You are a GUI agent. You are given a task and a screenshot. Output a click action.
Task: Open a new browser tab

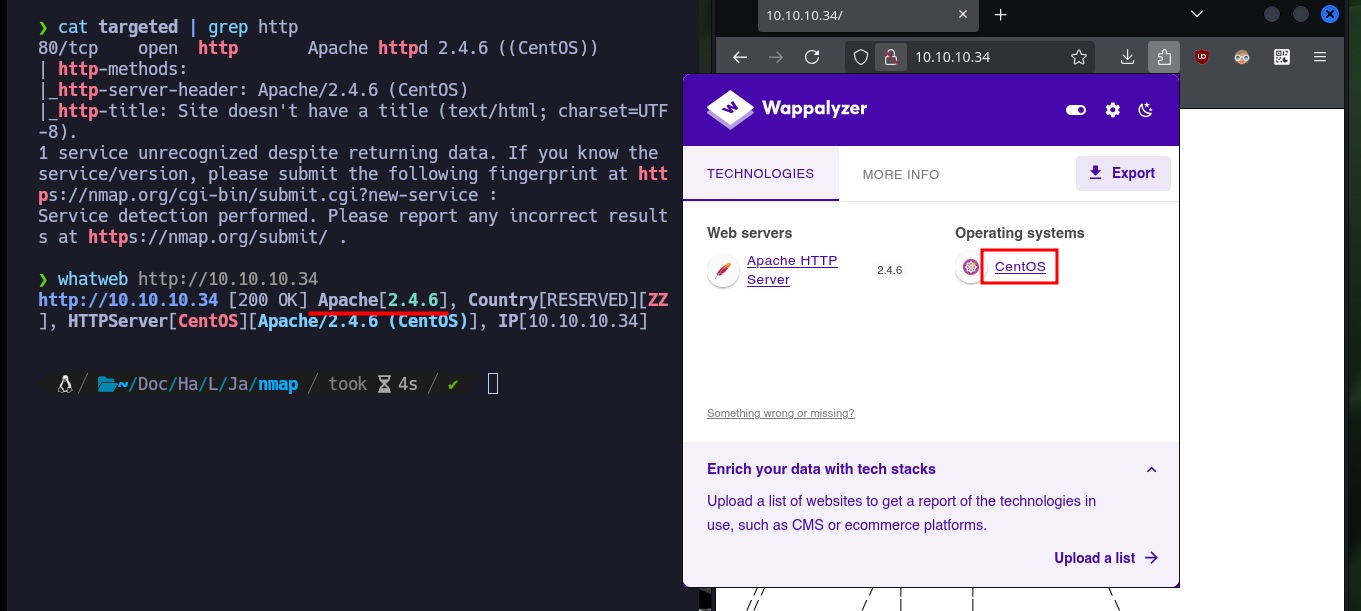[x=1000, y=15]
